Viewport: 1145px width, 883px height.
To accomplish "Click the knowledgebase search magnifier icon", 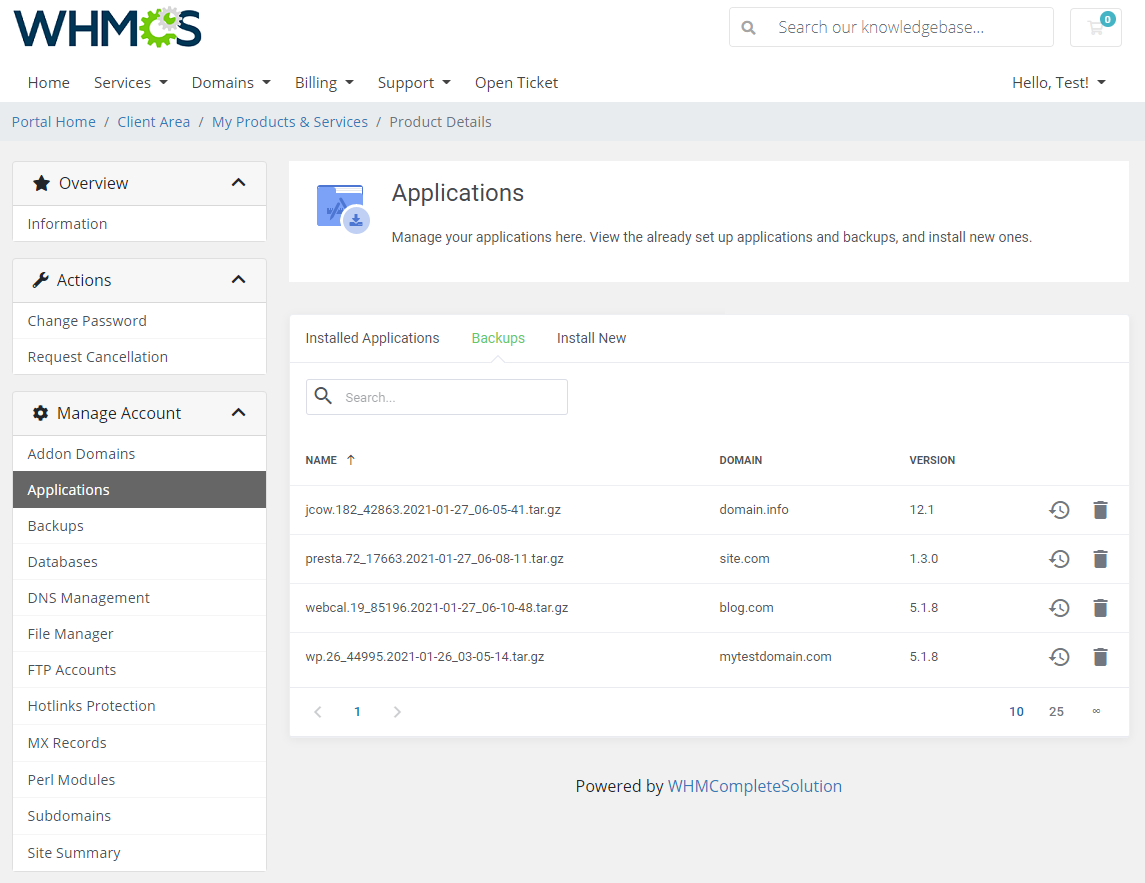I will tap(748, 27).
